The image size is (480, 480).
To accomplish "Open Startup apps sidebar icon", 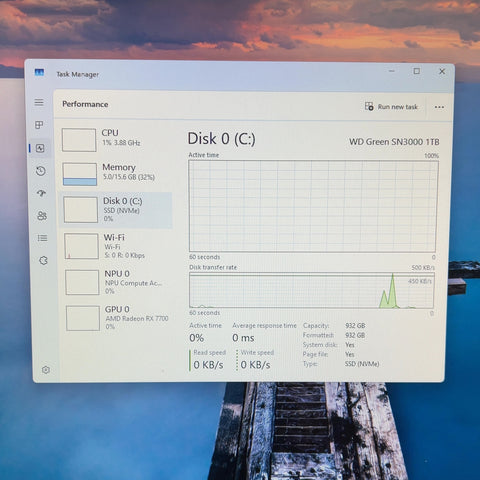I will tap(41, 193).
